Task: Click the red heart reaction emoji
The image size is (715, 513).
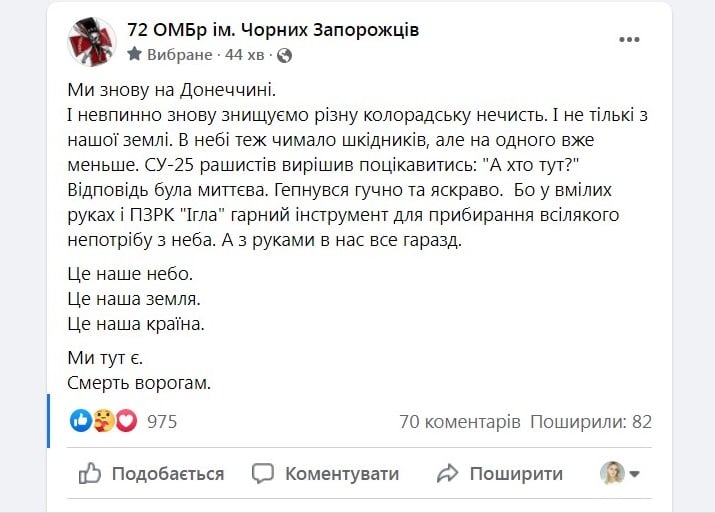Action: pyautogui.click(x=126, y=421)
